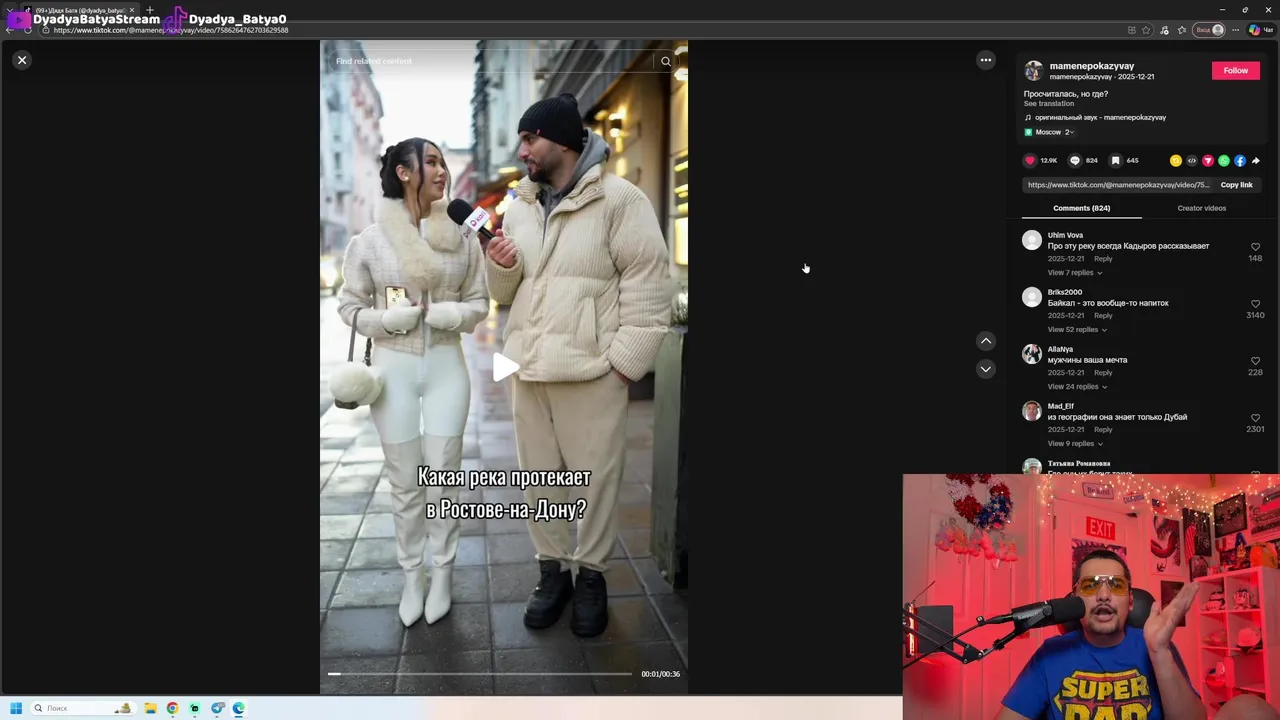Switch to the Comments (824) tab
The image size is (1280, 720).
(1081, 208)
